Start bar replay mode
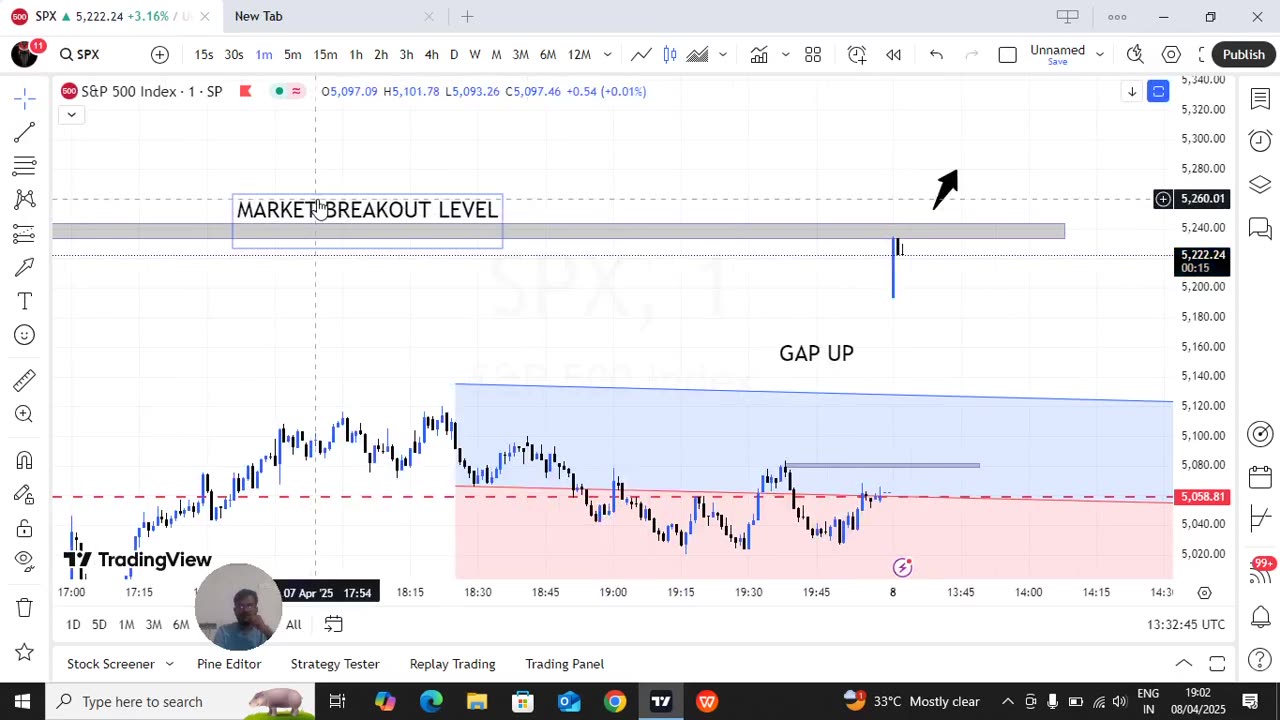Screen dimensions: 1280x720 [894, 55]
